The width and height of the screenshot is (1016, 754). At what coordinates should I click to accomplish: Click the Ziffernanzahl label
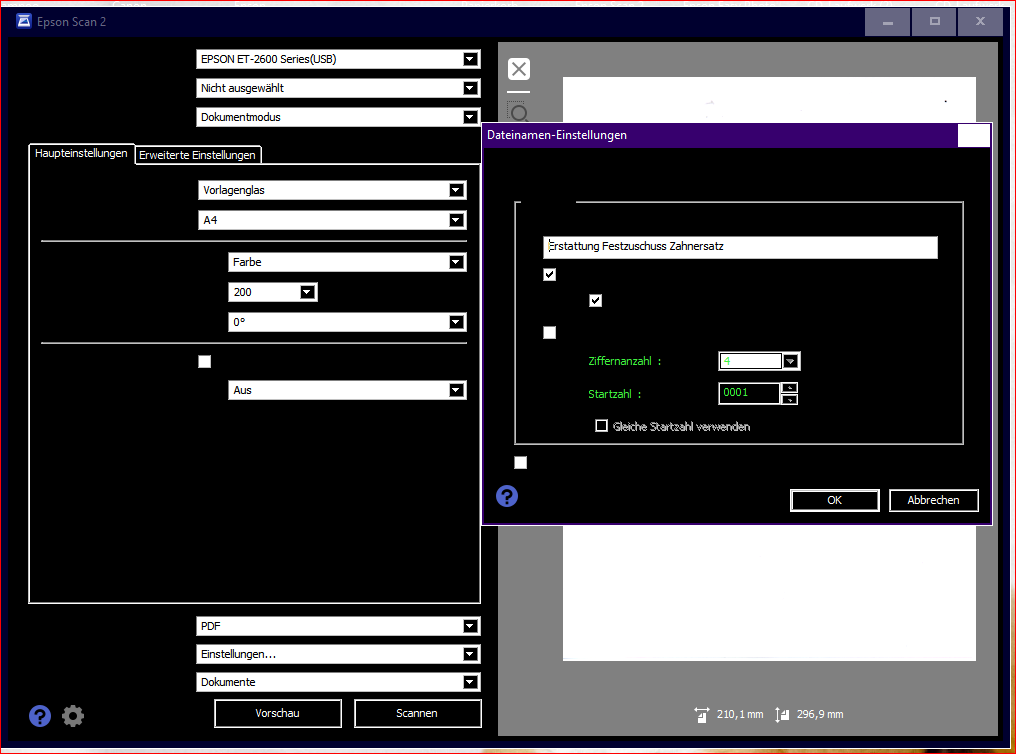(625, 361)
